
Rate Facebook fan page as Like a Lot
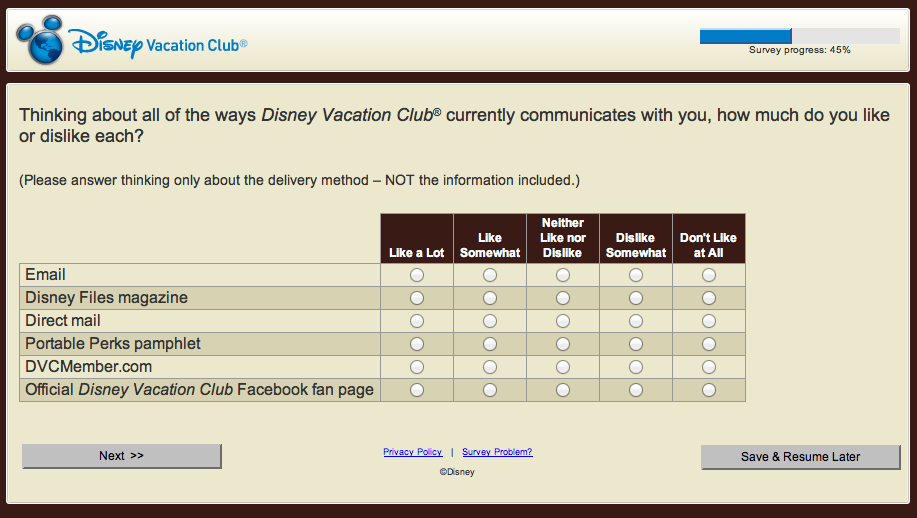tap(417, 390)
